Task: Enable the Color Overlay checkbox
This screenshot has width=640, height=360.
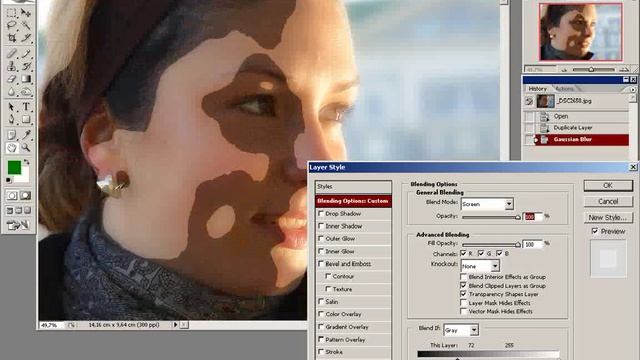Action: [x=321, y=314]
